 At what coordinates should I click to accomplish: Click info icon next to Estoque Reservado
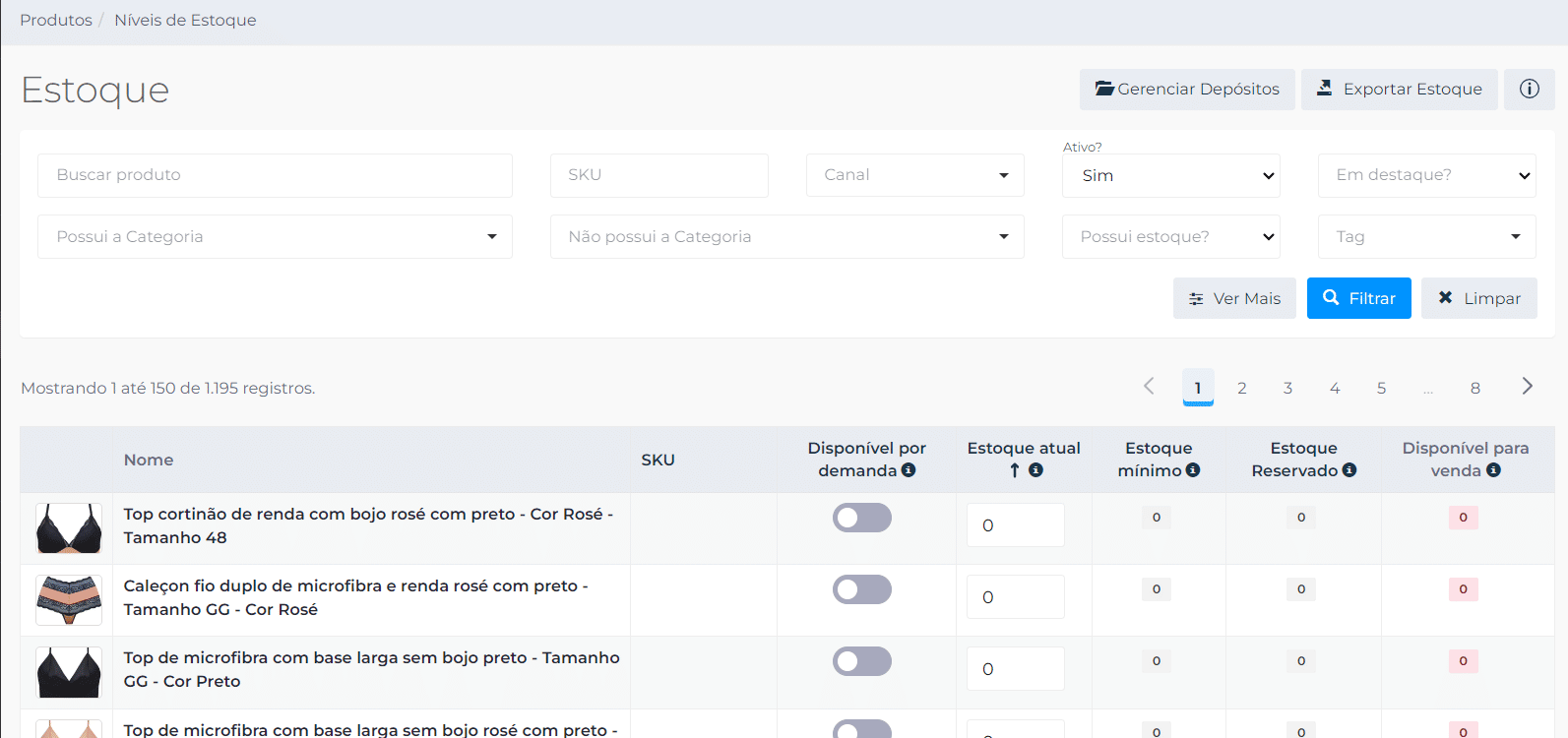[x=1349, y=470]
